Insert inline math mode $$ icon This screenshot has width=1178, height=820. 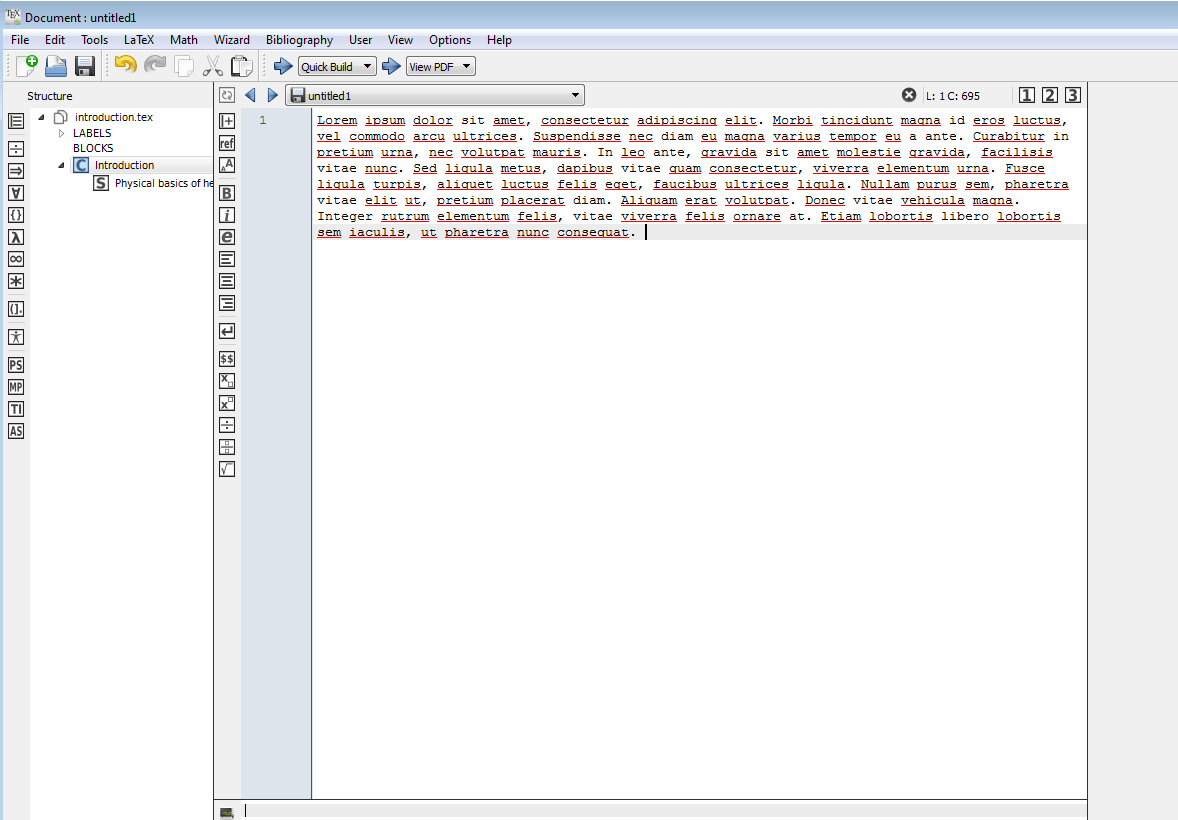227,359
